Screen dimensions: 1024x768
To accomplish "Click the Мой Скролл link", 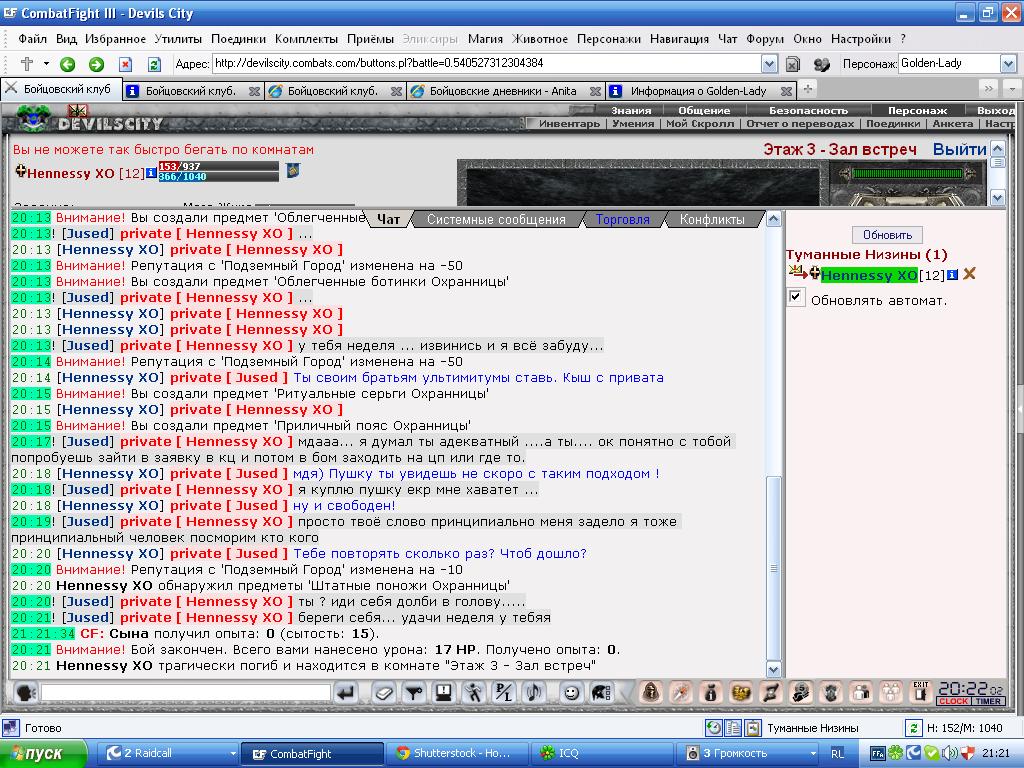I will (700, 123).
